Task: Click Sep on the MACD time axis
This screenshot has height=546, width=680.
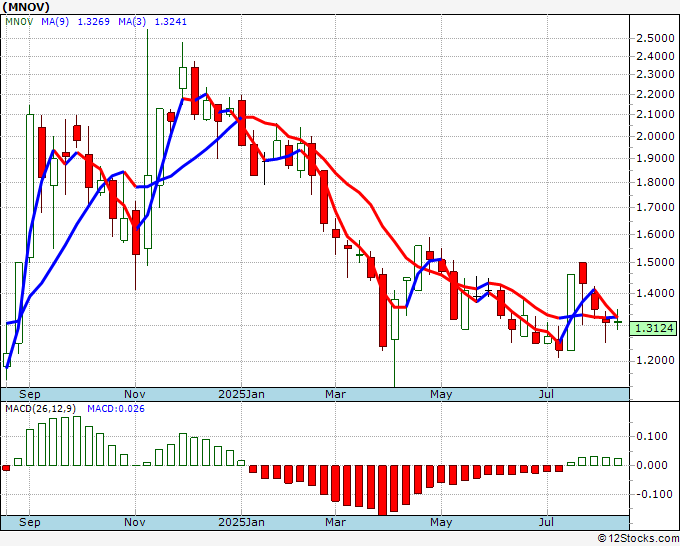Action: pyautogui.click(x=29, y=522)
